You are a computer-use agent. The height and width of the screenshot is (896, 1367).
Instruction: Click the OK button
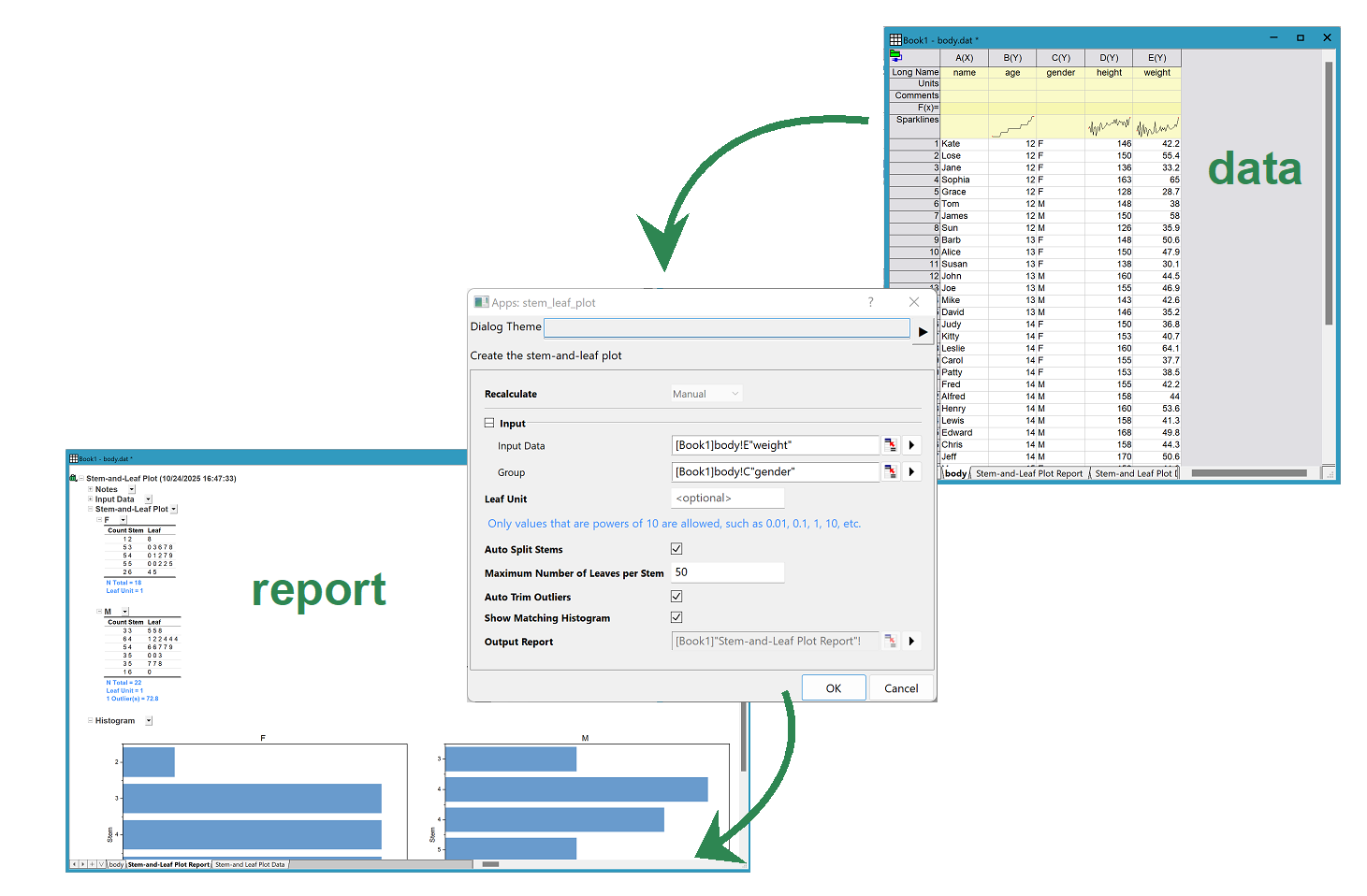[833, 688]
